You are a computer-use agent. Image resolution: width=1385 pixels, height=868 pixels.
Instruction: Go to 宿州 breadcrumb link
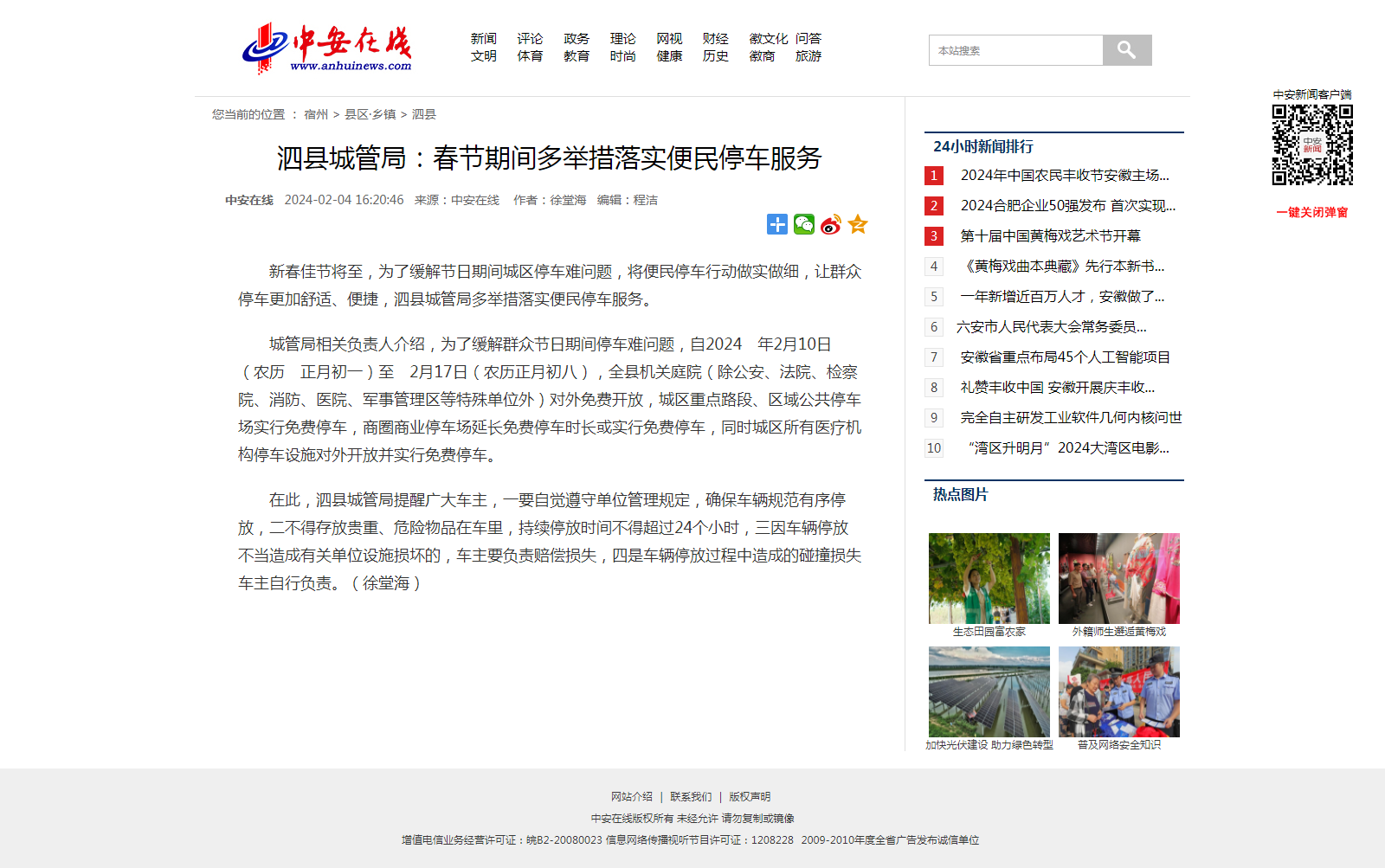[316, 114]
